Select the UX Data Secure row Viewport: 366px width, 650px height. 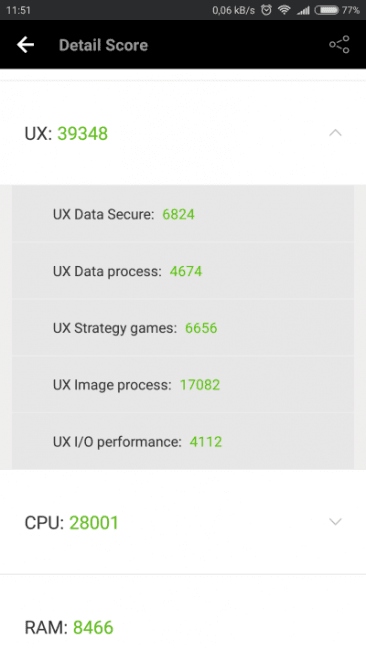click(183, 213)
